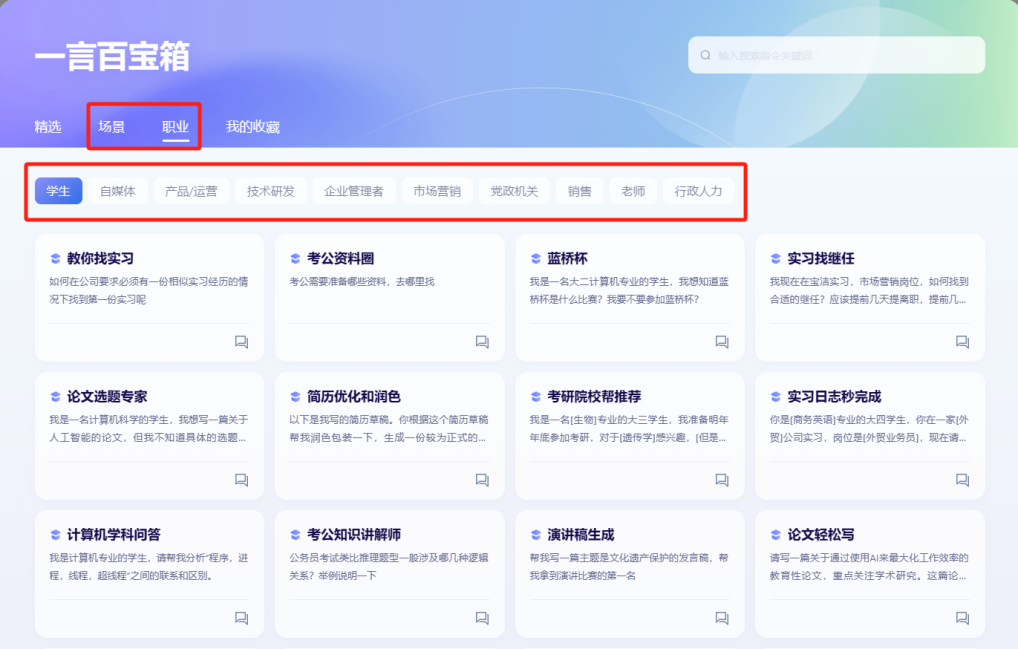
Task: Click chat icon on 论文选题专家 card
Action: pos(242,480)
